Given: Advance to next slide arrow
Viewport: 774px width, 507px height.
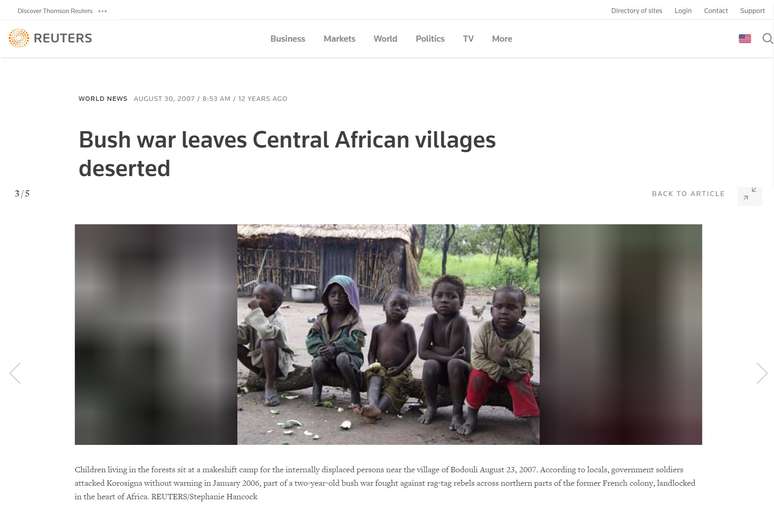Looking at the screenshot, I should [762, 373].
